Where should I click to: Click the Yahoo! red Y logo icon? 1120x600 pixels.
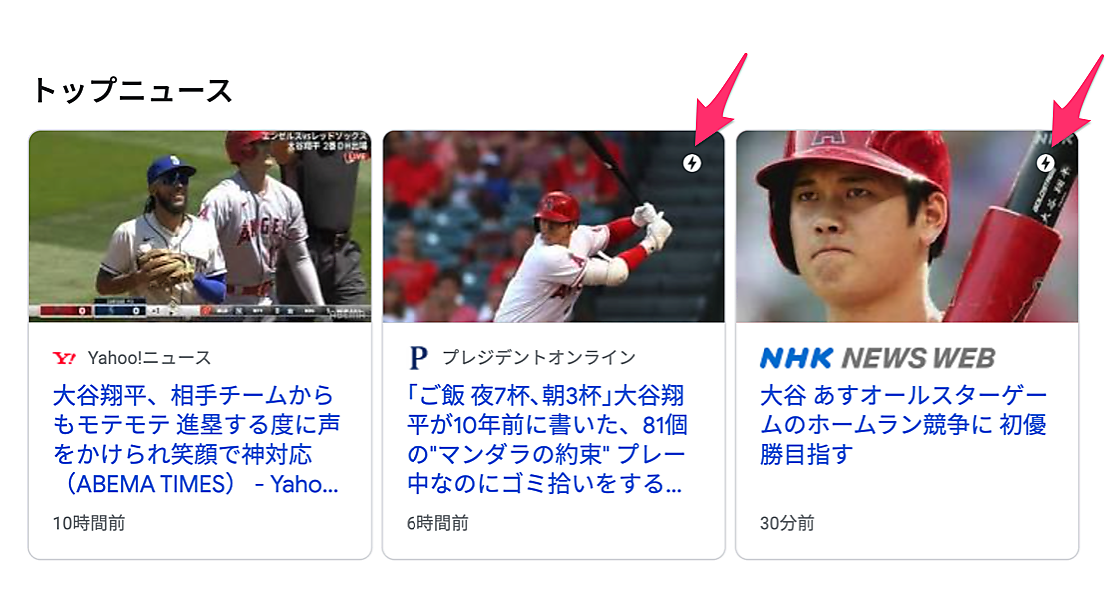tap(64, 358)
